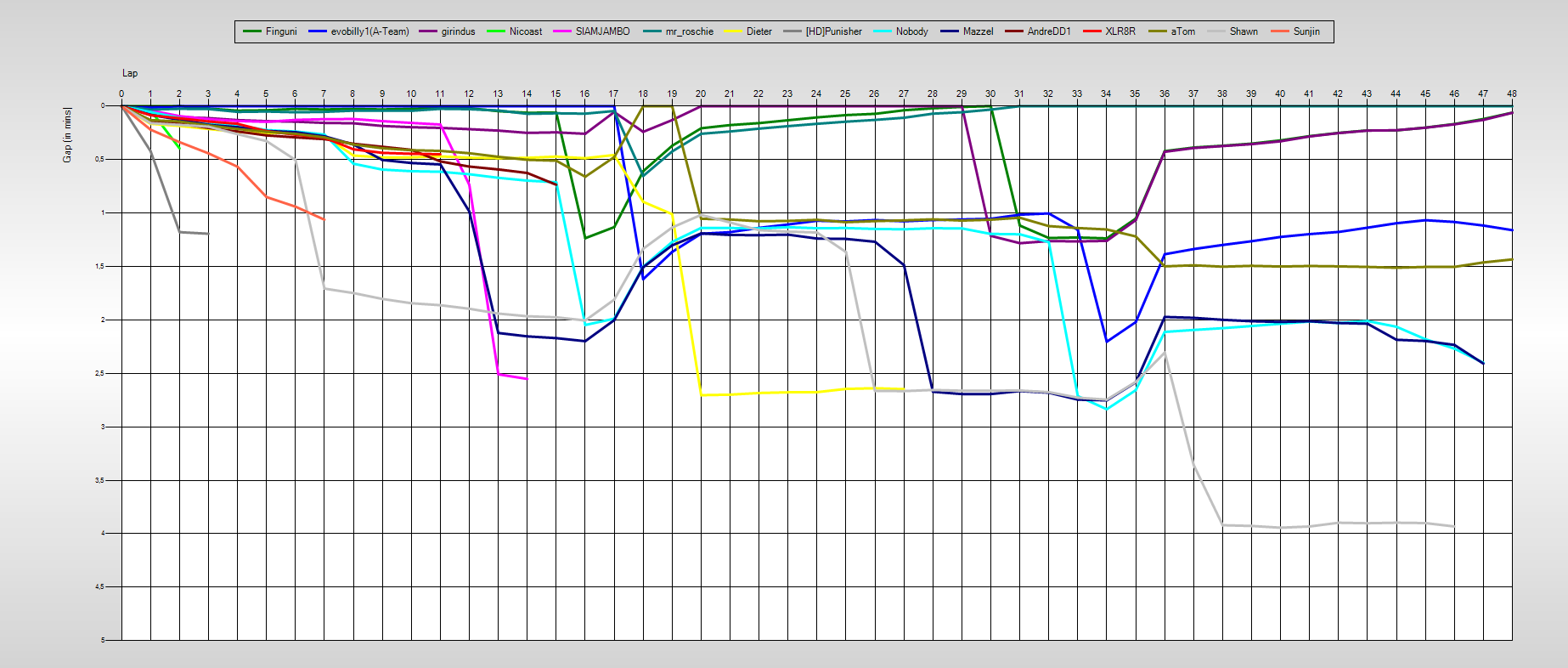Click lap number 20 on the top axis
Screen dimensions: 1568x668
pos(701,93)
